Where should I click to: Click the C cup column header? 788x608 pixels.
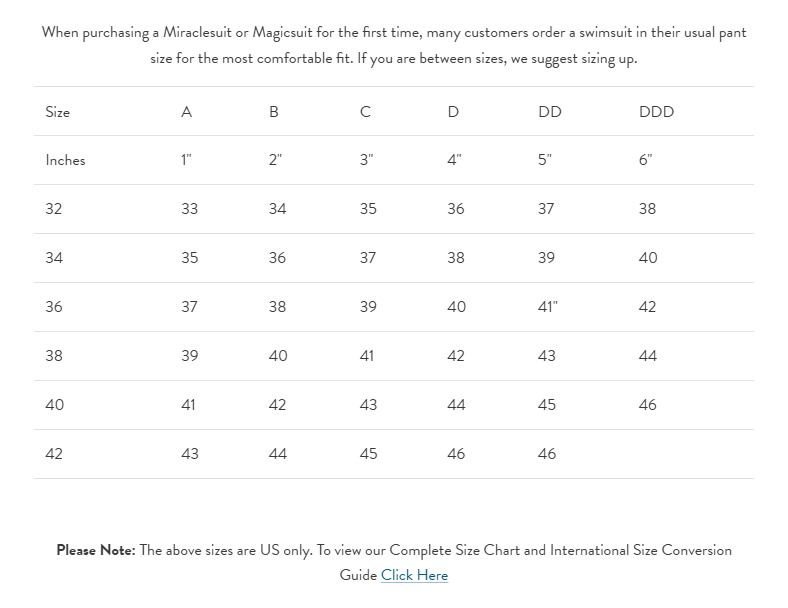(365, 112)
